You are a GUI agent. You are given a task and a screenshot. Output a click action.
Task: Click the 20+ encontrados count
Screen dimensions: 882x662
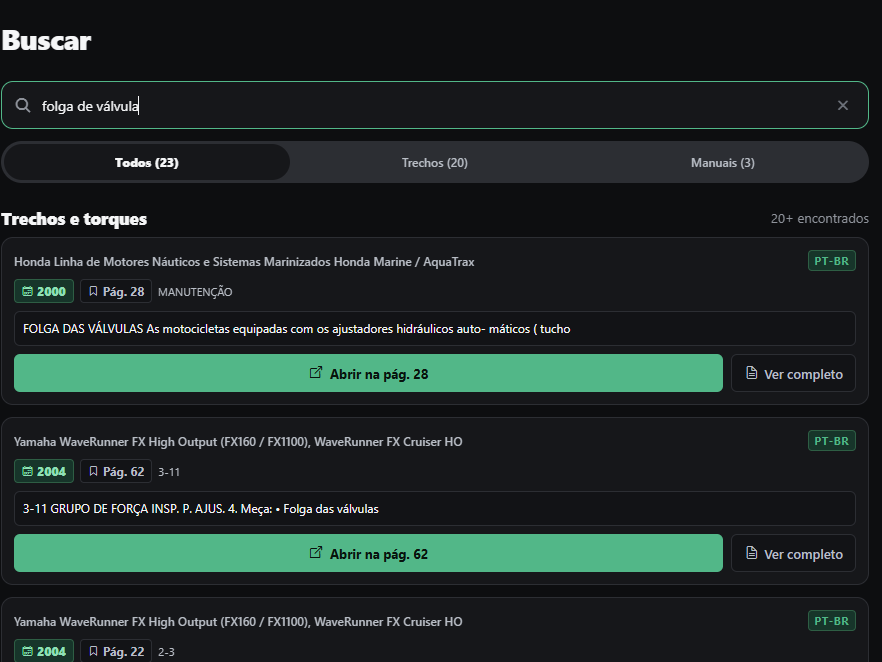pyautogui.click(x=820, y=218)
